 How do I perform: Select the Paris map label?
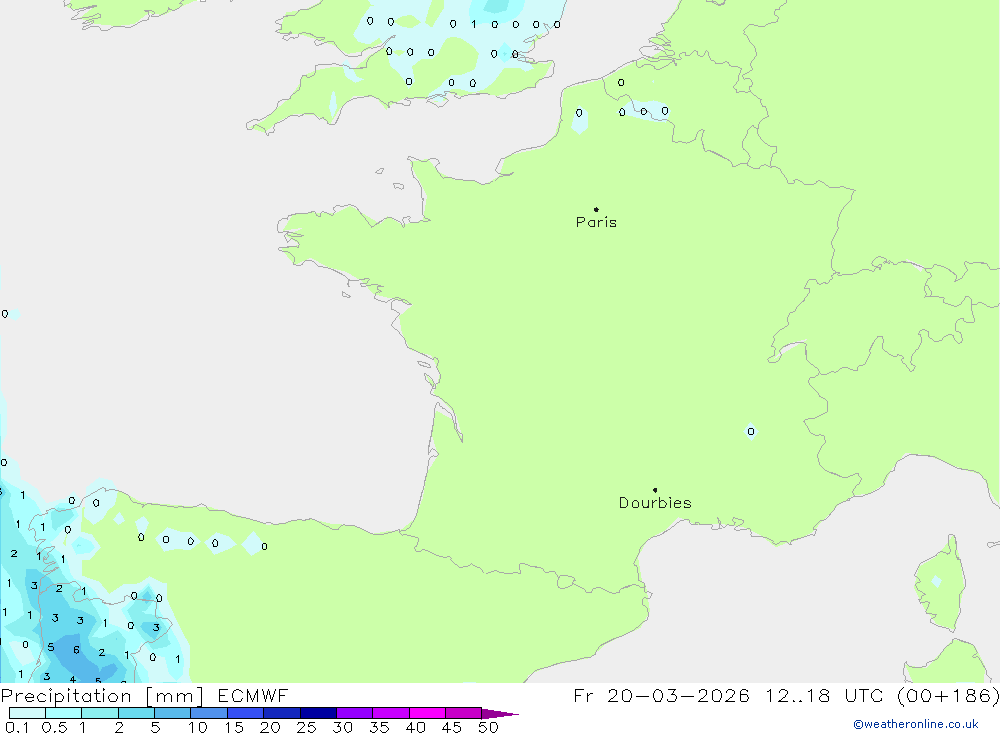pos(596,223)
